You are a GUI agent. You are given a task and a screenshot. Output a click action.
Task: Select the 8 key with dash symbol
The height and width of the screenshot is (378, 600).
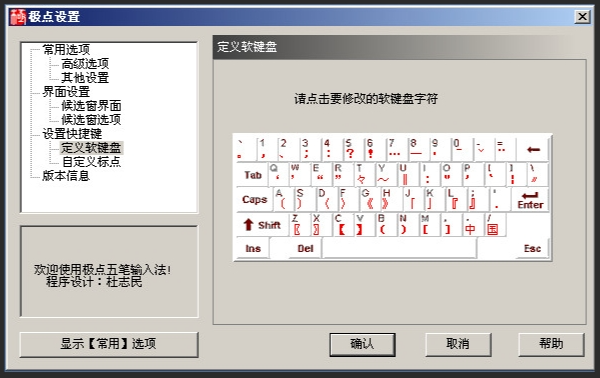coord(419,149)
